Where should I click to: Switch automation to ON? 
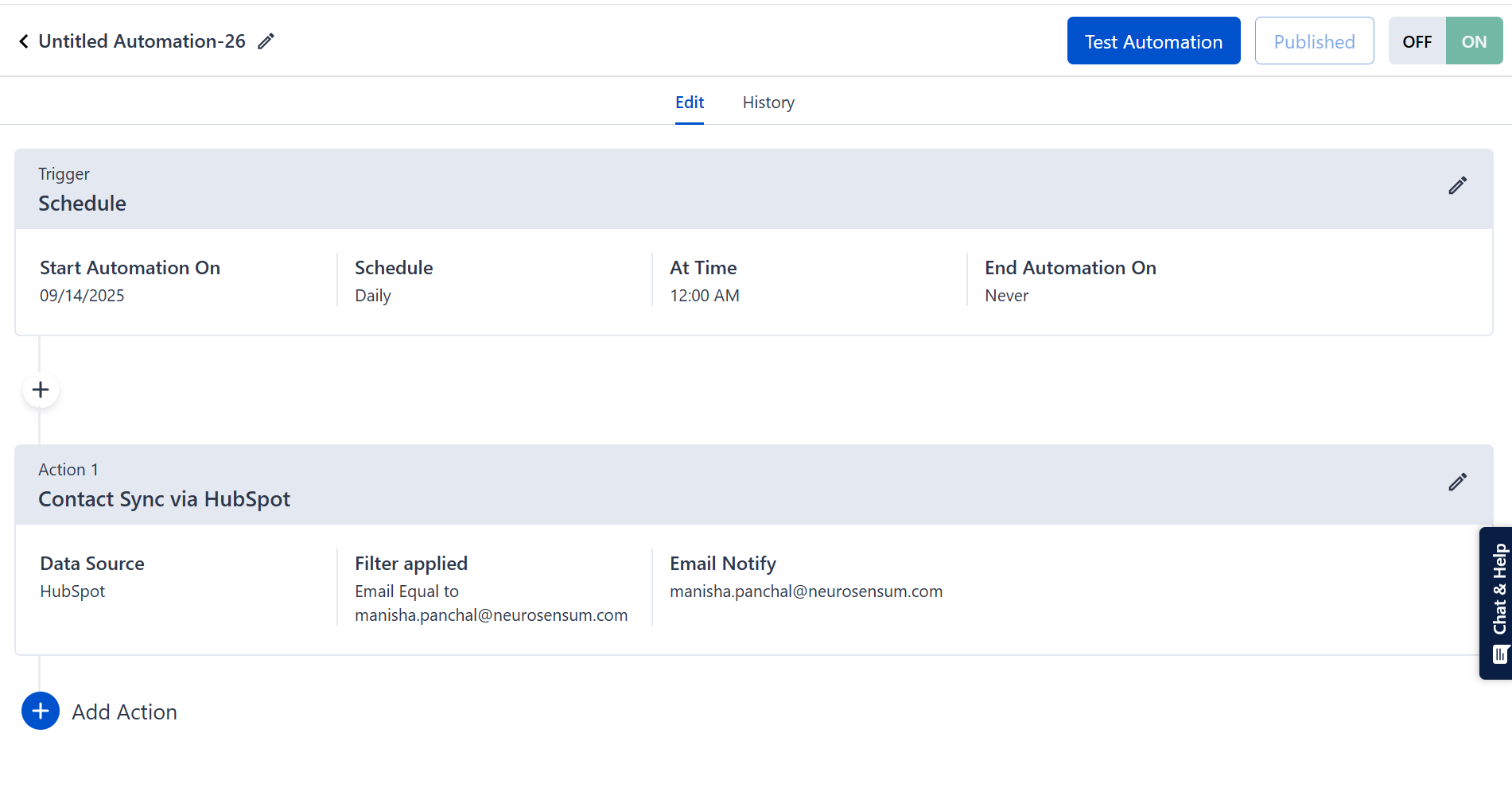coord(1474,41)
